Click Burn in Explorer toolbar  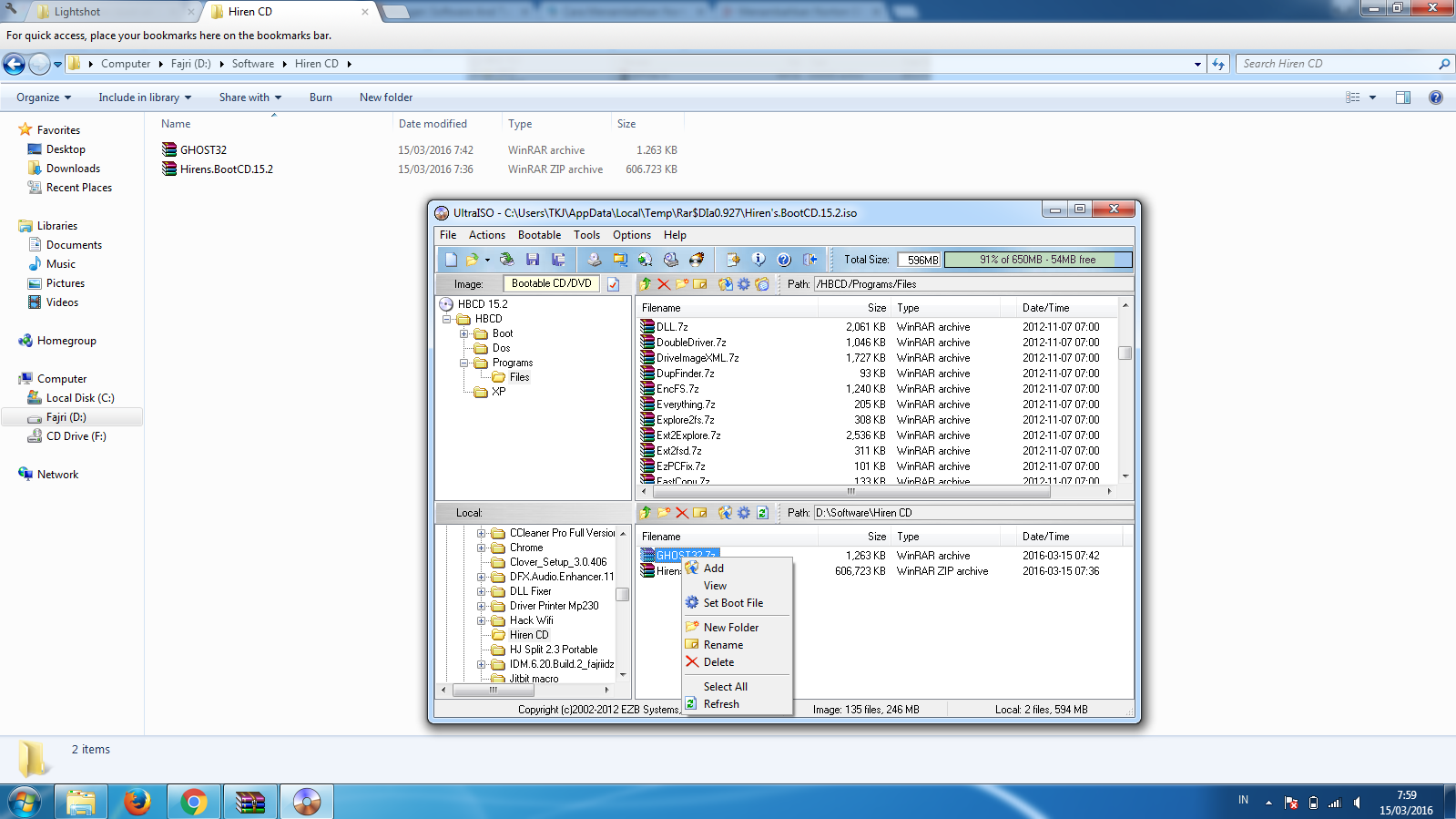(x=321, y=97)
